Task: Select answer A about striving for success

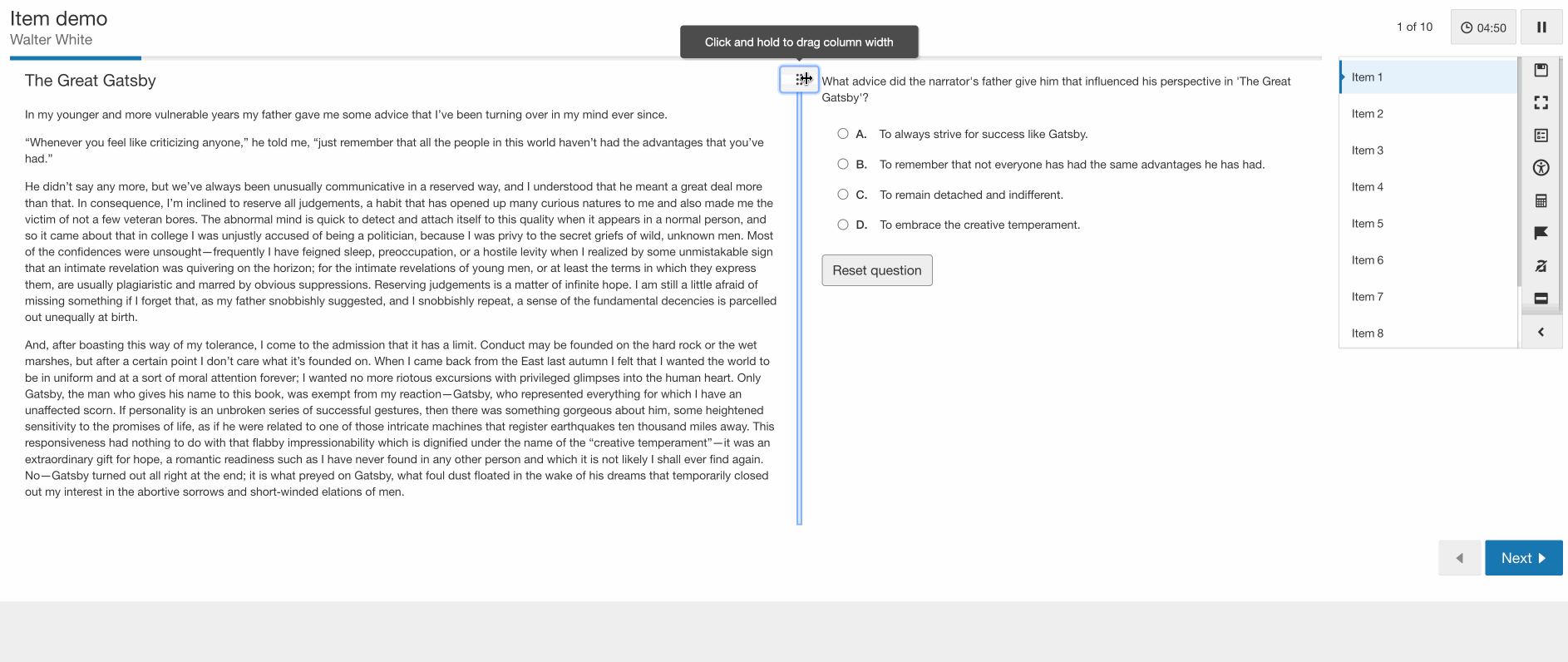Action: pos(843,134)
